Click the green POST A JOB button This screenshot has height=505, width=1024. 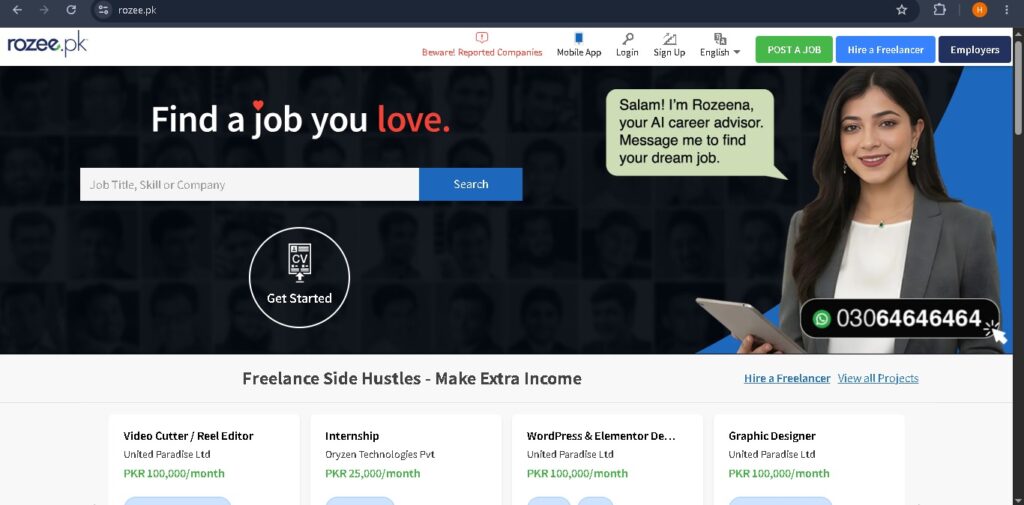coord(794,50)
